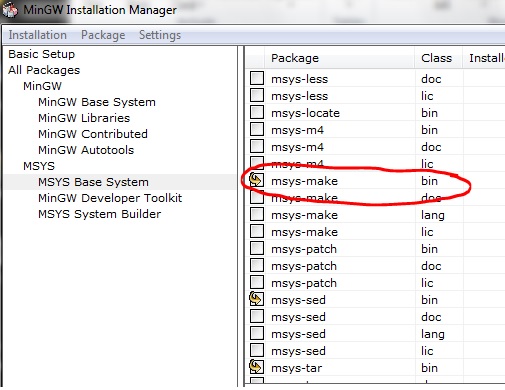Select Basic Setup in the left tree

coord(42,54)
